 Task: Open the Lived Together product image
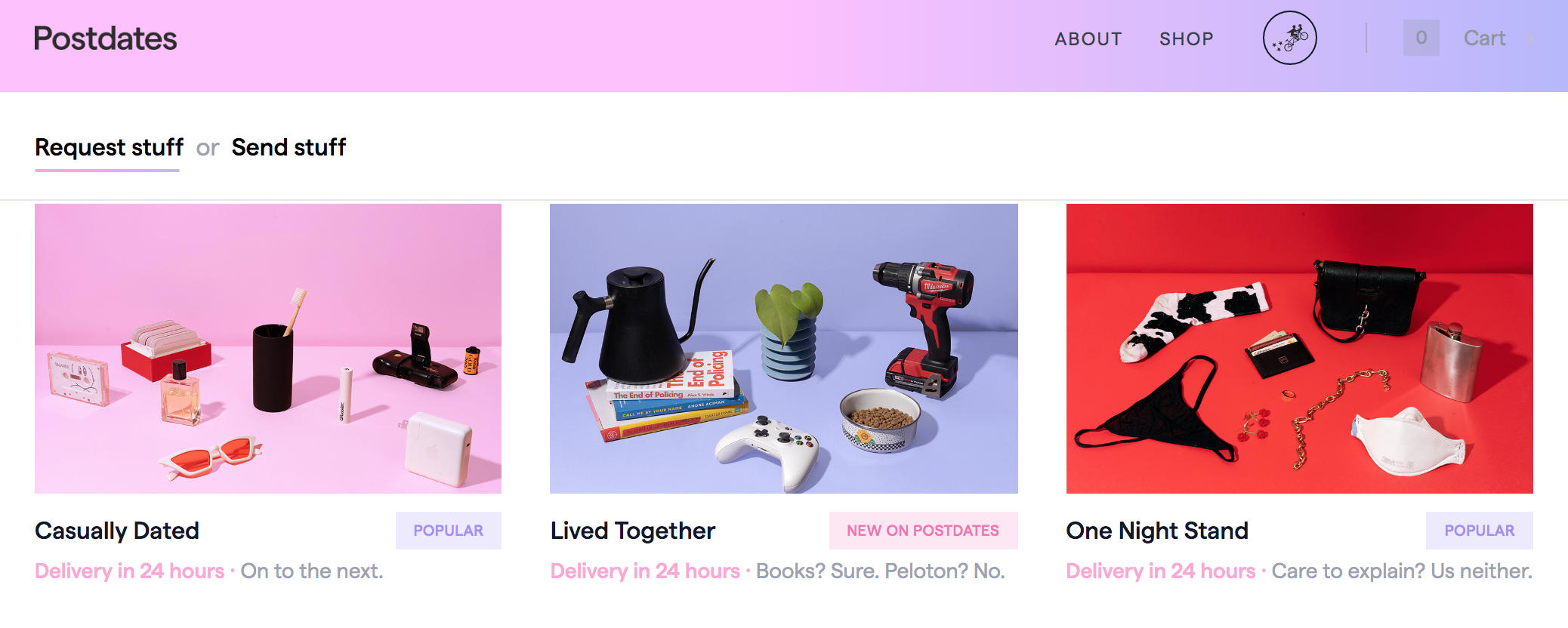pos(784,349)
